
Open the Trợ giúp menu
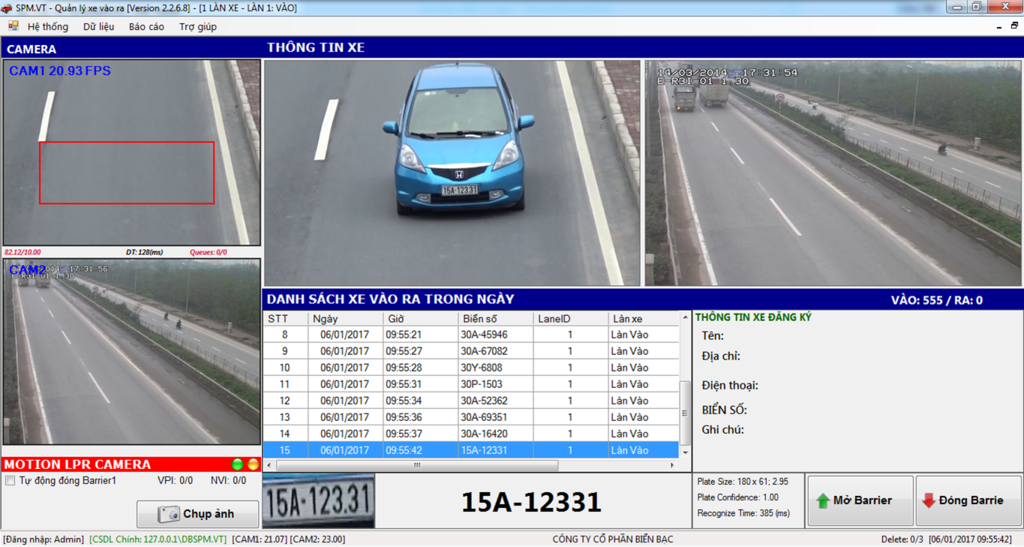[197, 27]
